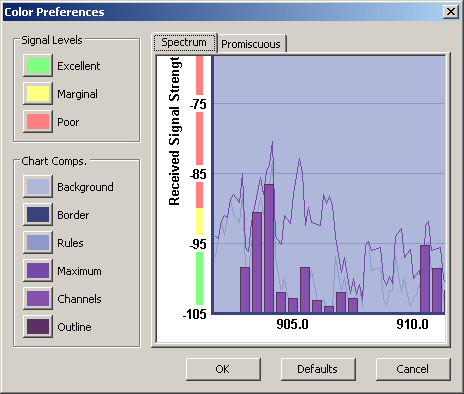Change the Marginal yellow color swatch
Image resolution: width=464 pixels, height=394 pixels.
38,94
